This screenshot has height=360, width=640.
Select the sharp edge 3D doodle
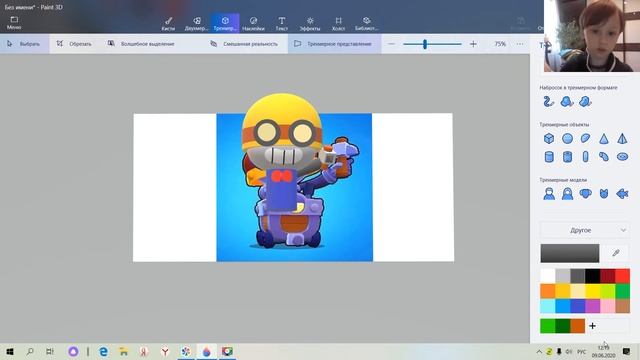[x=567, y=101]
